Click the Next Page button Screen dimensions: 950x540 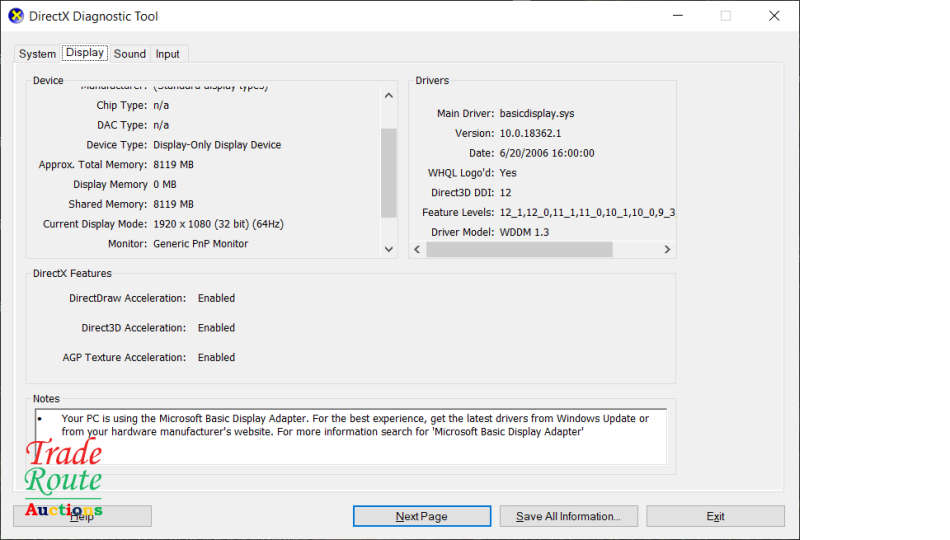pos(421,516)
